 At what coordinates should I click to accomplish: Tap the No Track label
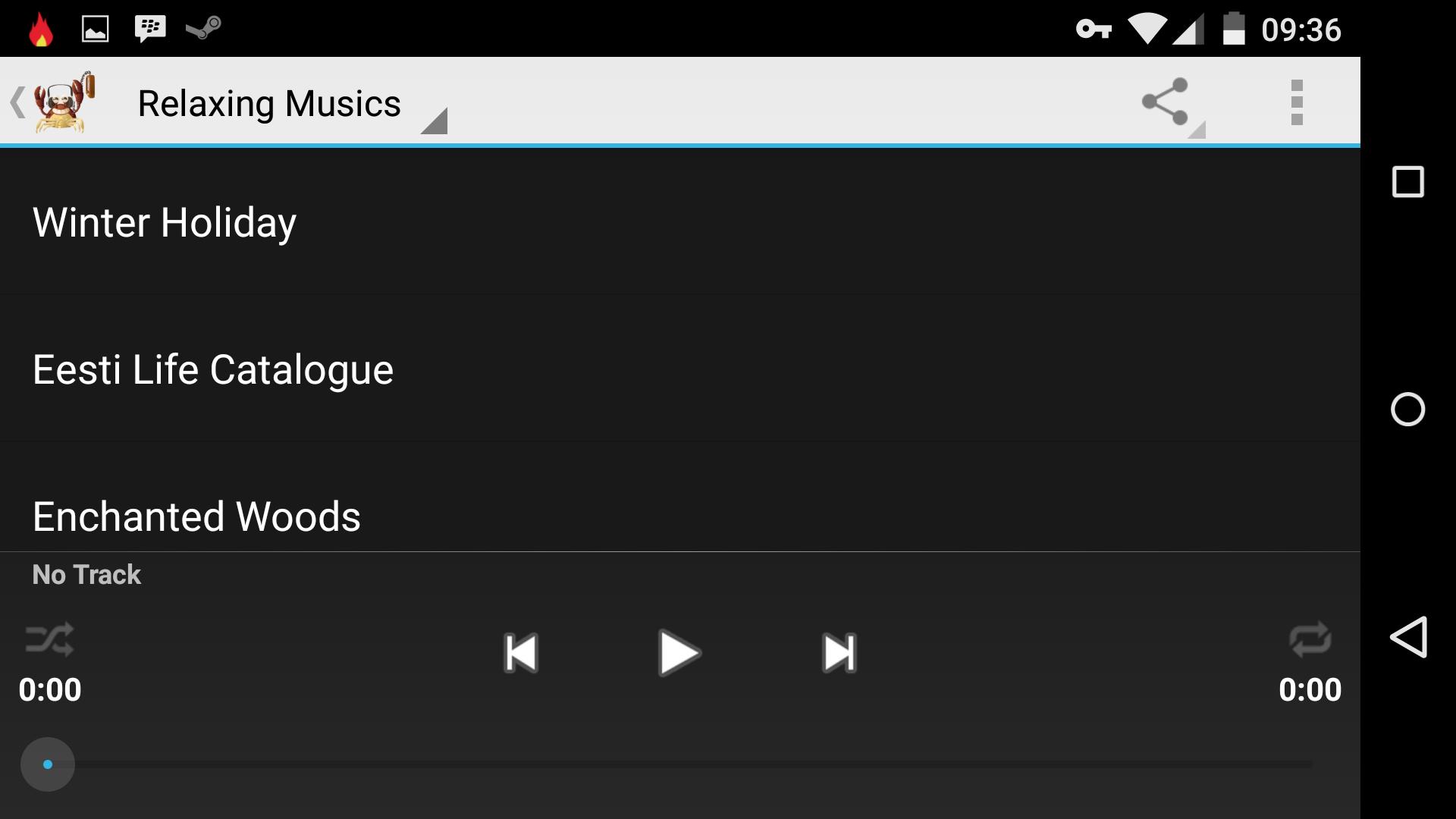[x=86, y=575]
